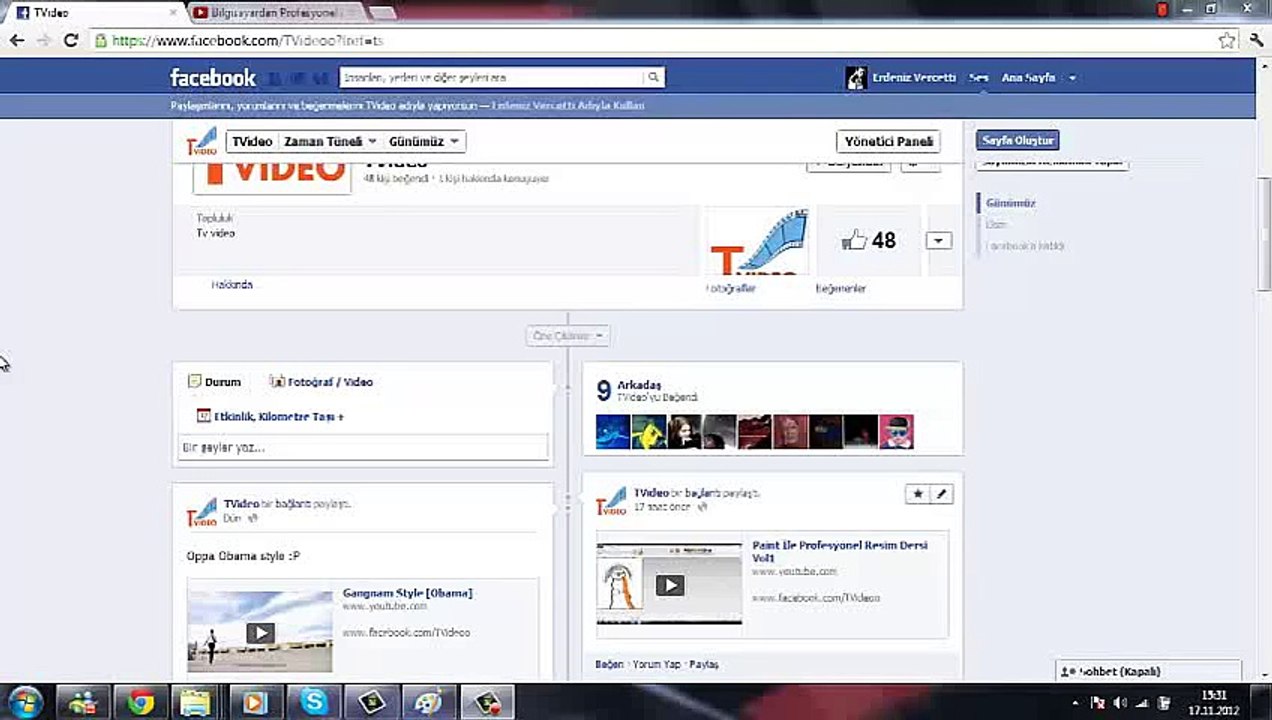
Task: Open Beğenmeler label under likes box
Action: pyautogui.click(x=841, y=289)
